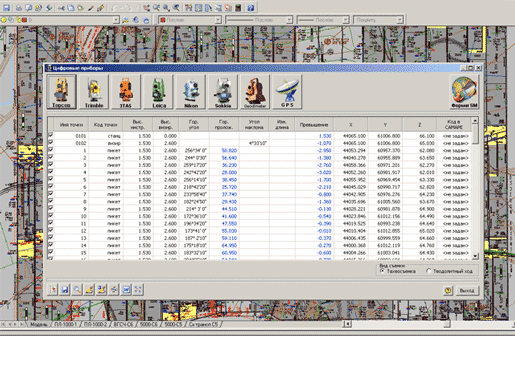Click the magnifier icon in dialog toolbar
Viewport: 515px width, 386px height.
(x=77, y=290)
